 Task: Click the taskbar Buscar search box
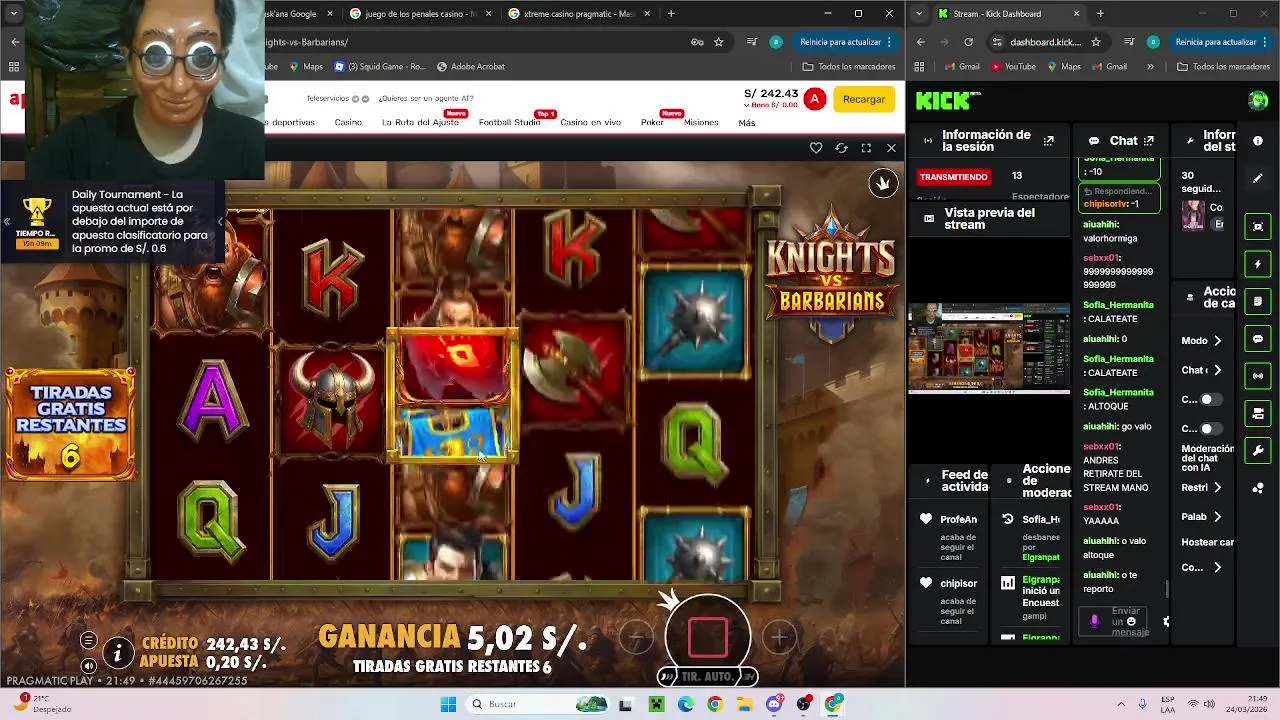536,704
